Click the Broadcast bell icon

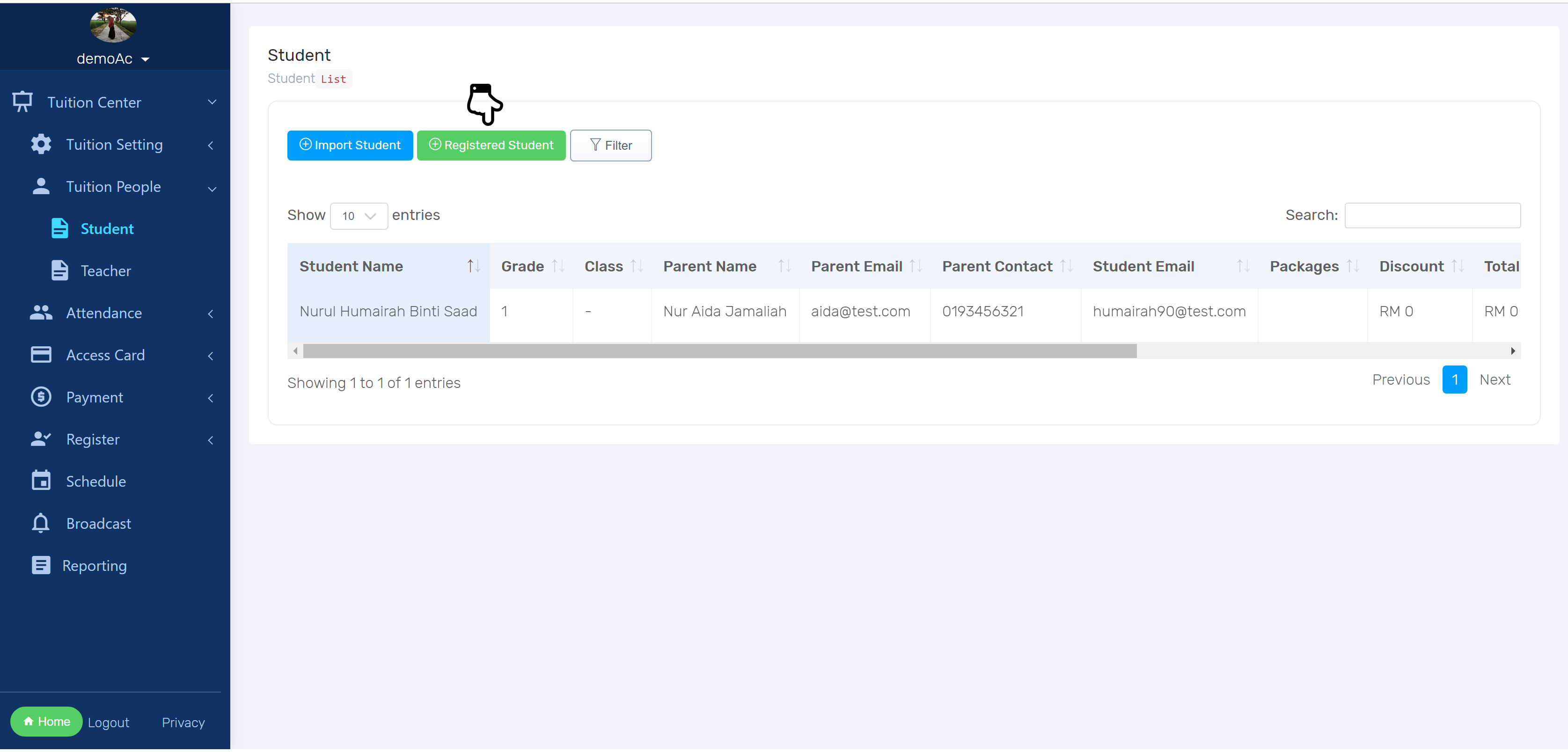[41, 523]
